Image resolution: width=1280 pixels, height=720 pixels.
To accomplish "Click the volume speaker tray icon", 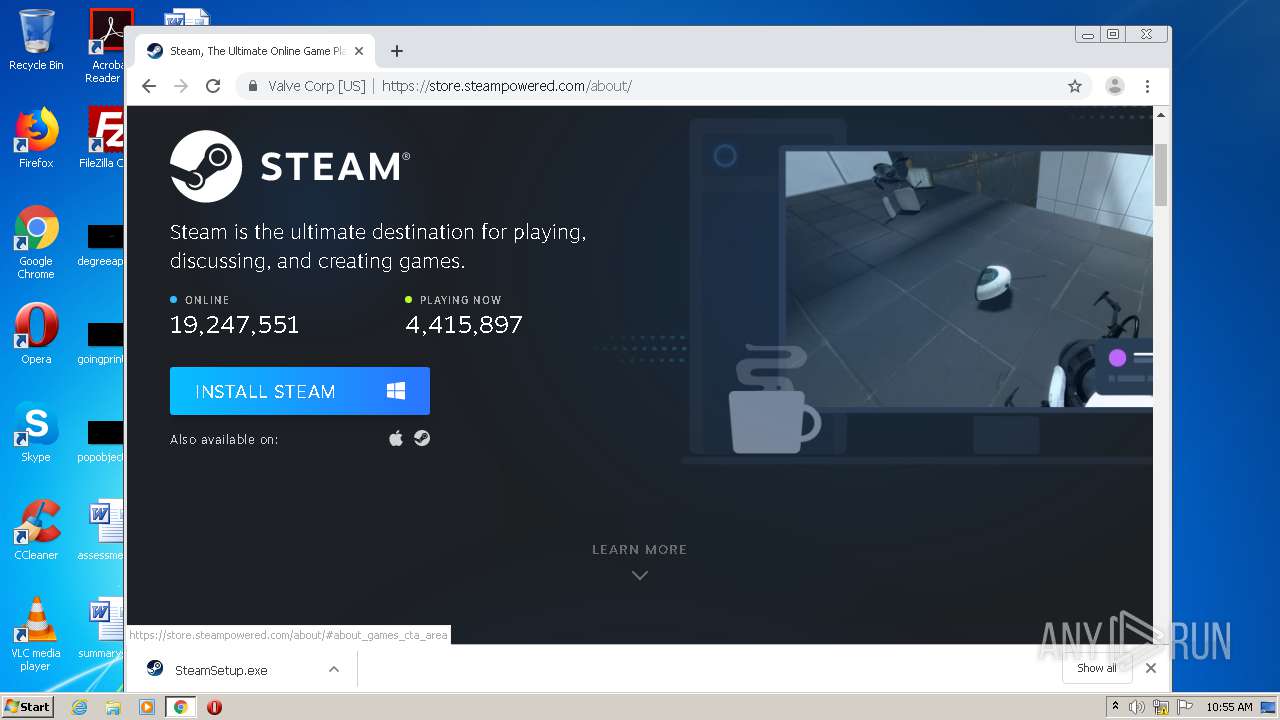I will [1137, 707].
